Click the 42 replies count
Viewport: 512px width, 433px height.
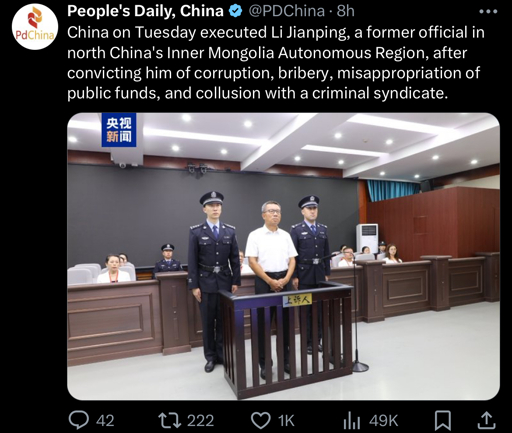(105, 421)
